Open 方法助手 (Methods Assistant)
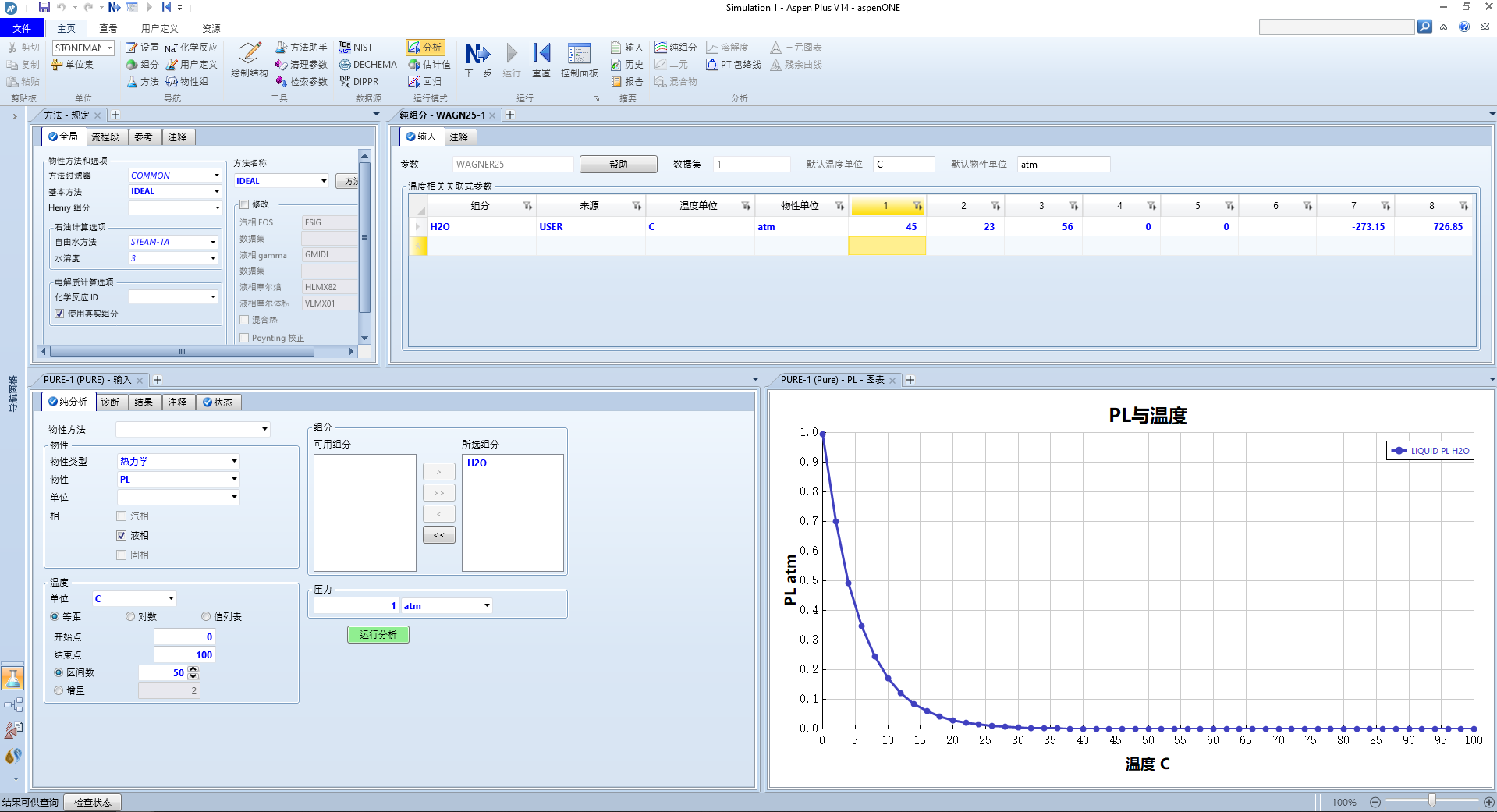Image resolution: width=1497 pixels, height=812 pixels. tap(301, 48)
